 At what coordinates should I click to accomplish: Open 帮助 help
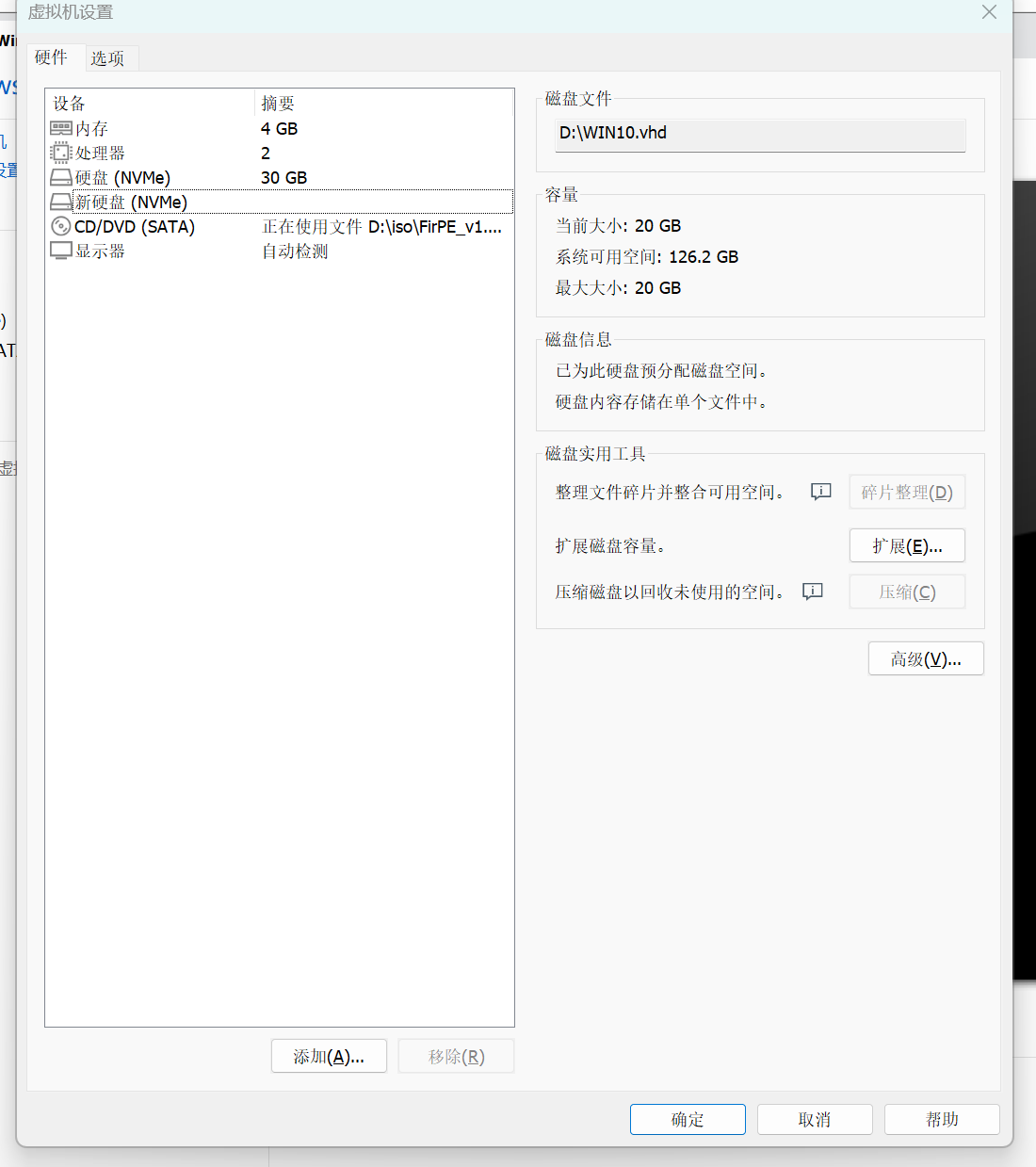(x=942, y=1119)
